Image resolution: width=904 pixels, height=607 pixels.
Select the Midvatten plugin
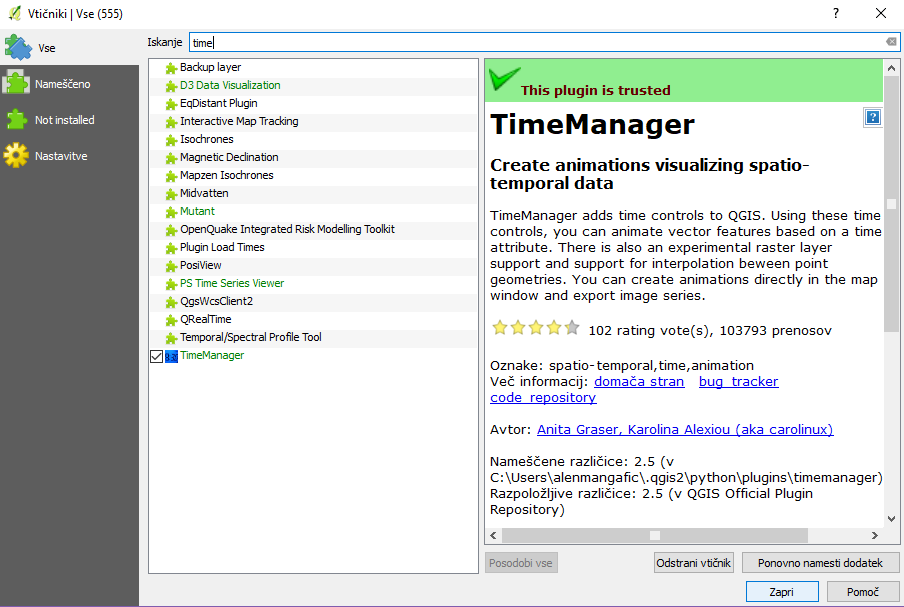coord(313,193)
